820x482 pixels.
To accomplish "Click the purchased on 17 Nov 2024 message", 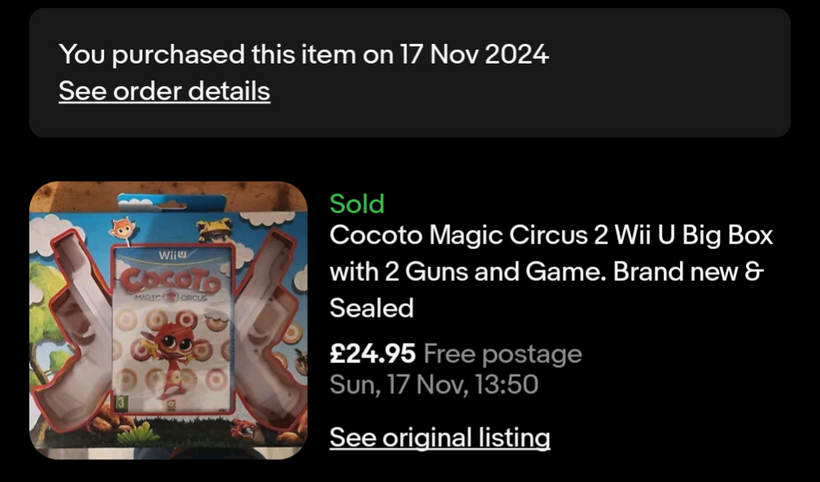I will (304, 54).
